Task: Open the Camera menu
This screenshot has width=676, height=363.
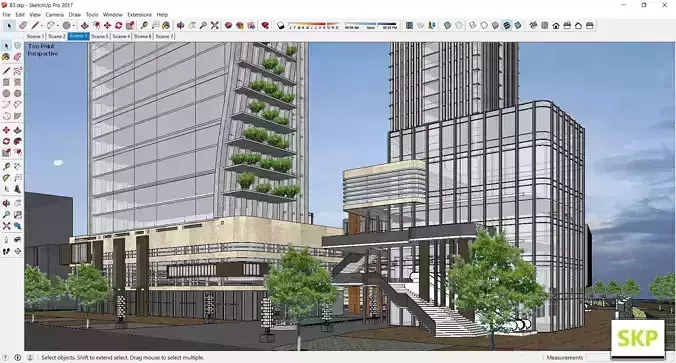Action: pos(55,15)
